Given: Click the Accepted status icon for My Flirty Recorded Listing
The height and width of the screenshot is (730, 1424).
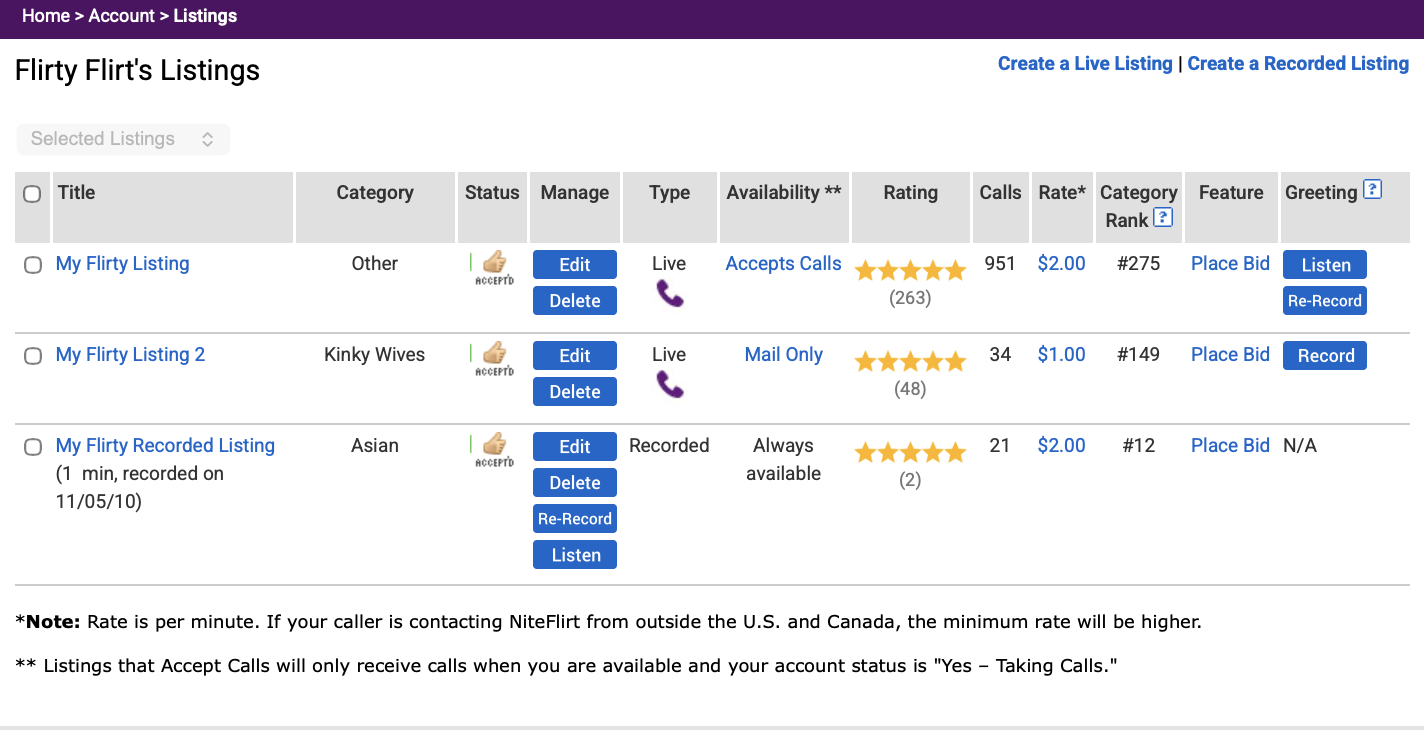Looking at the screenshot, I should coord(494,451).
